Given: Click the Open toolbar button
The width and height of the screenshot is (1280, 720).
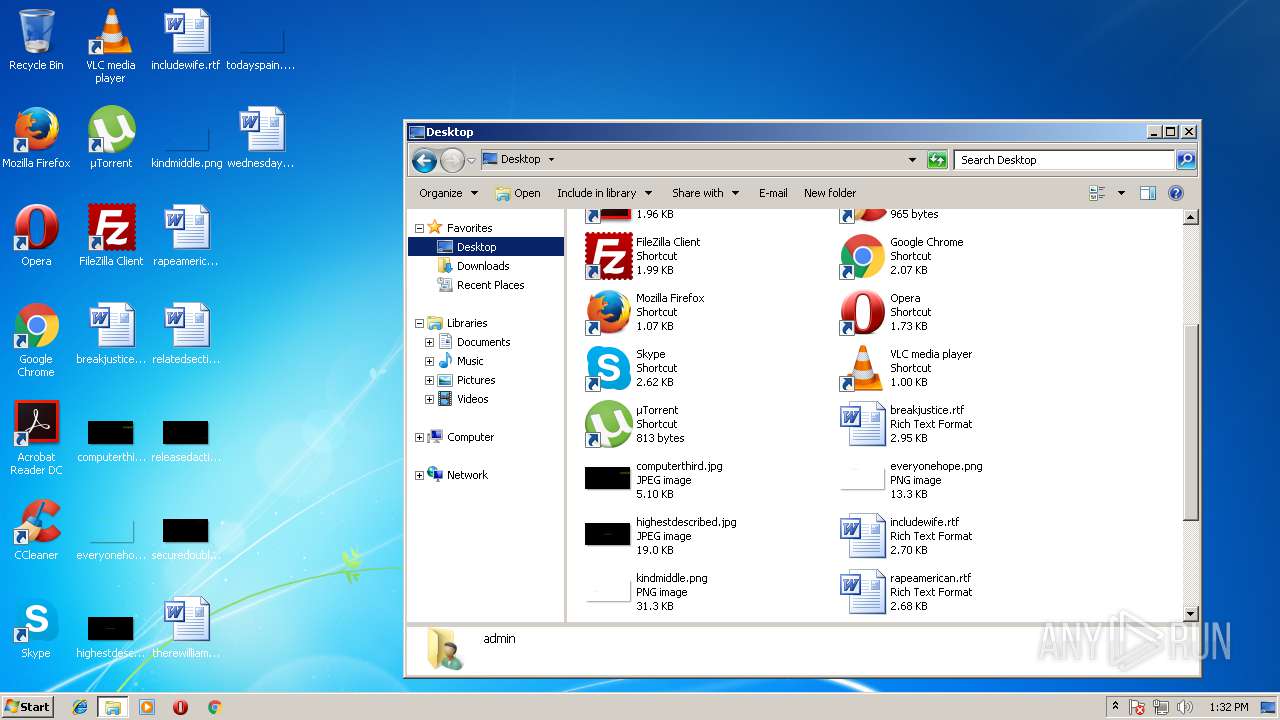Looking at the screenshot, I should [518, 193].
